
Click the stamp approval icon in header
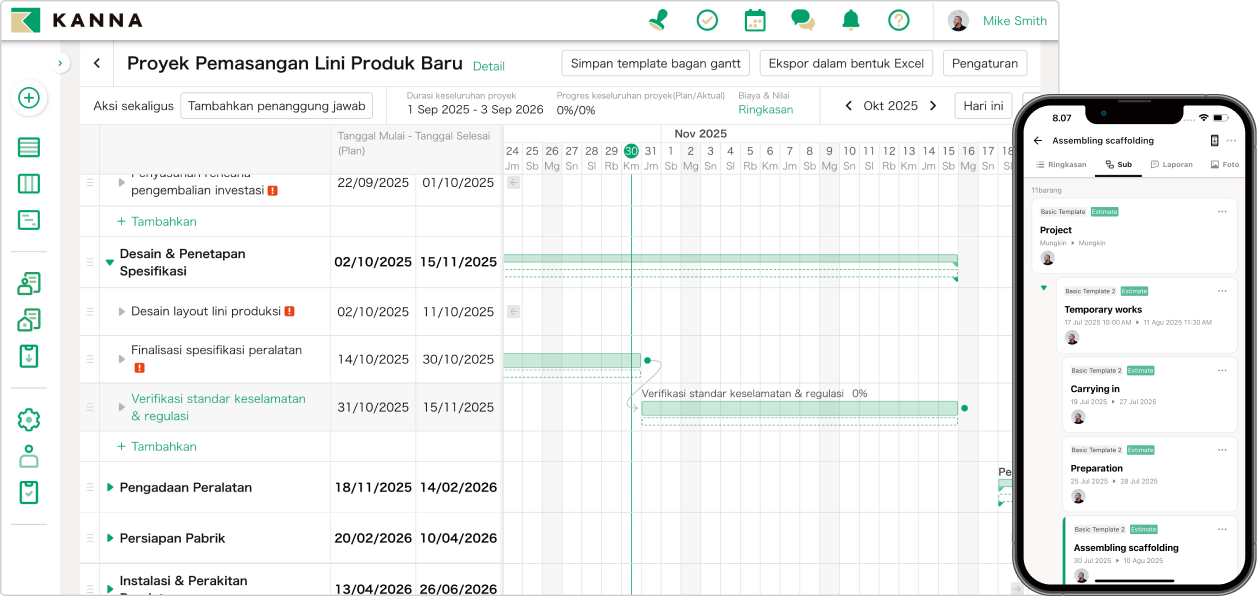(x=658, y=20)
